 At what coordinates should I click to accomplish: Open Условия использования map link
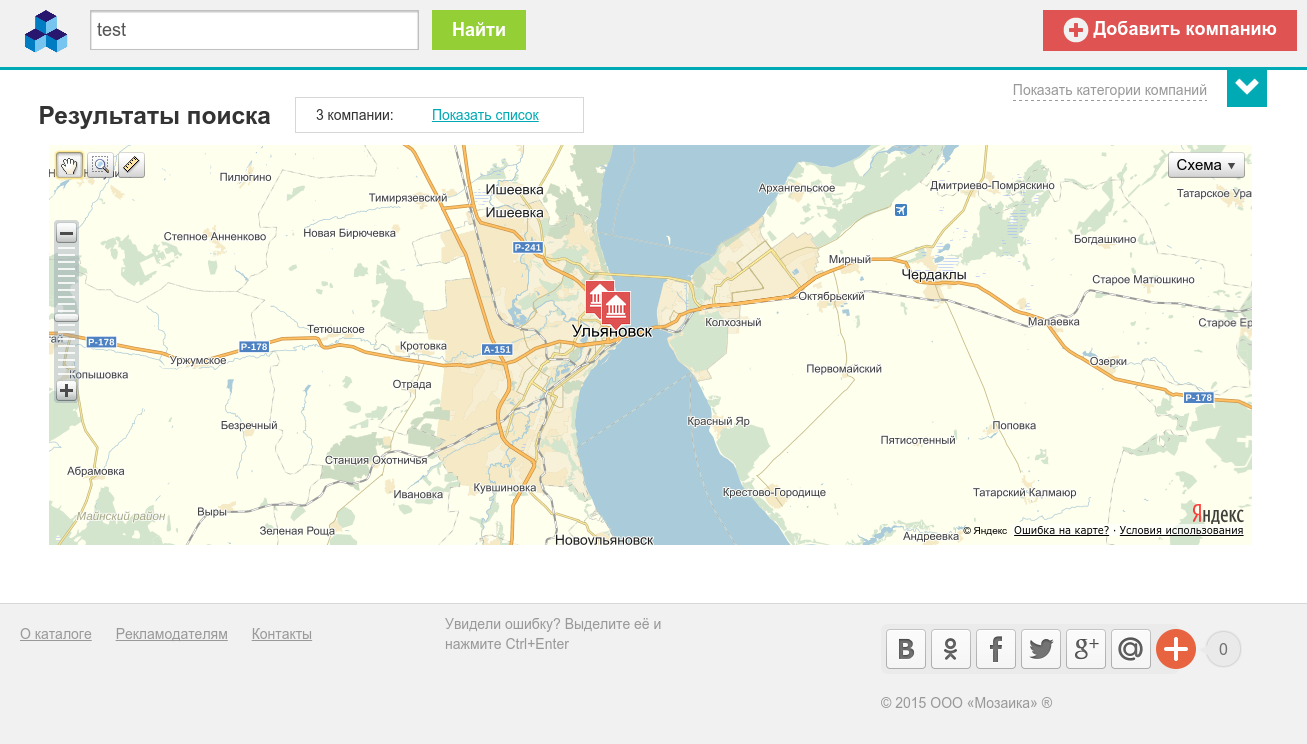click(1181, 530)
